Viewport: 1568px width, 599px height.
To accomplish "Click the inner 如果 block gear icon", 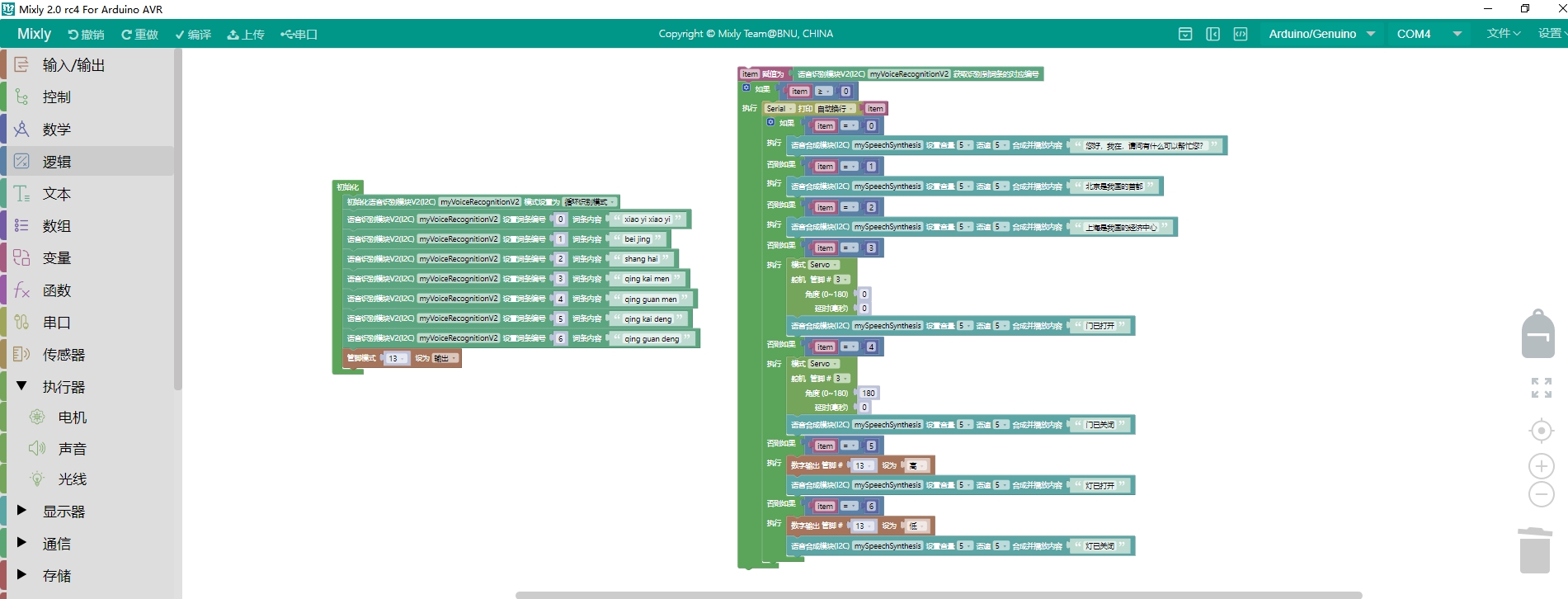I will (x=771, y=122).
